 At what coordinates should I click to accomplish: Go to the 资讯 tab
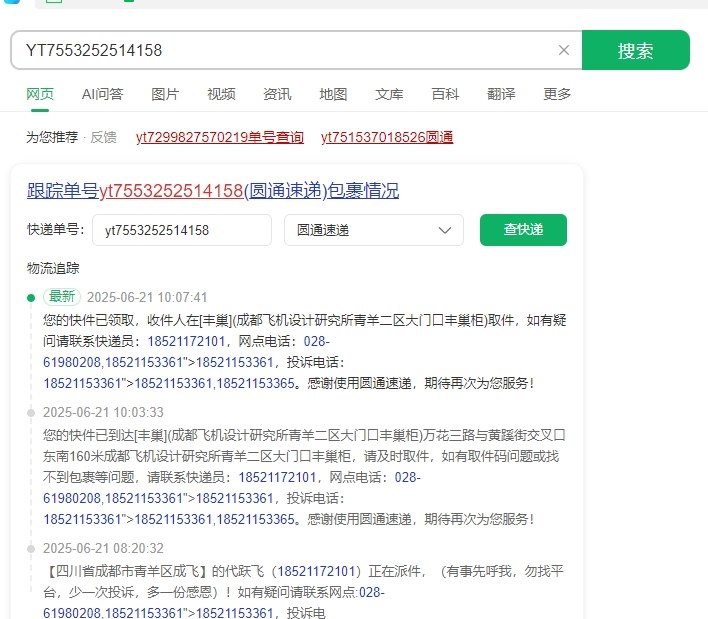277,94
